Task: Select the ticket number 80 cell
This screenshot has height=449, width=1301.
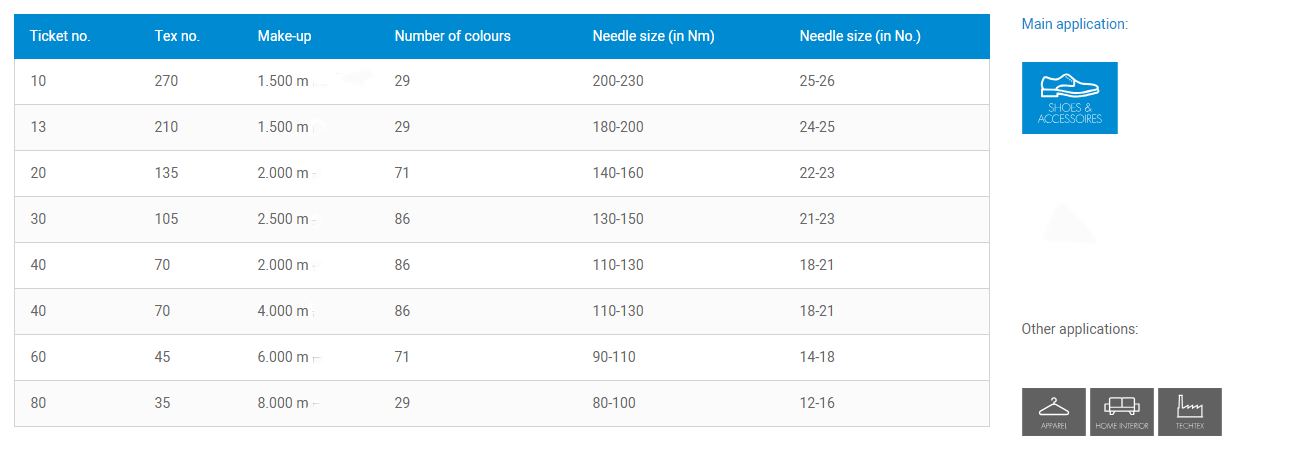Action: pos(38,403)
